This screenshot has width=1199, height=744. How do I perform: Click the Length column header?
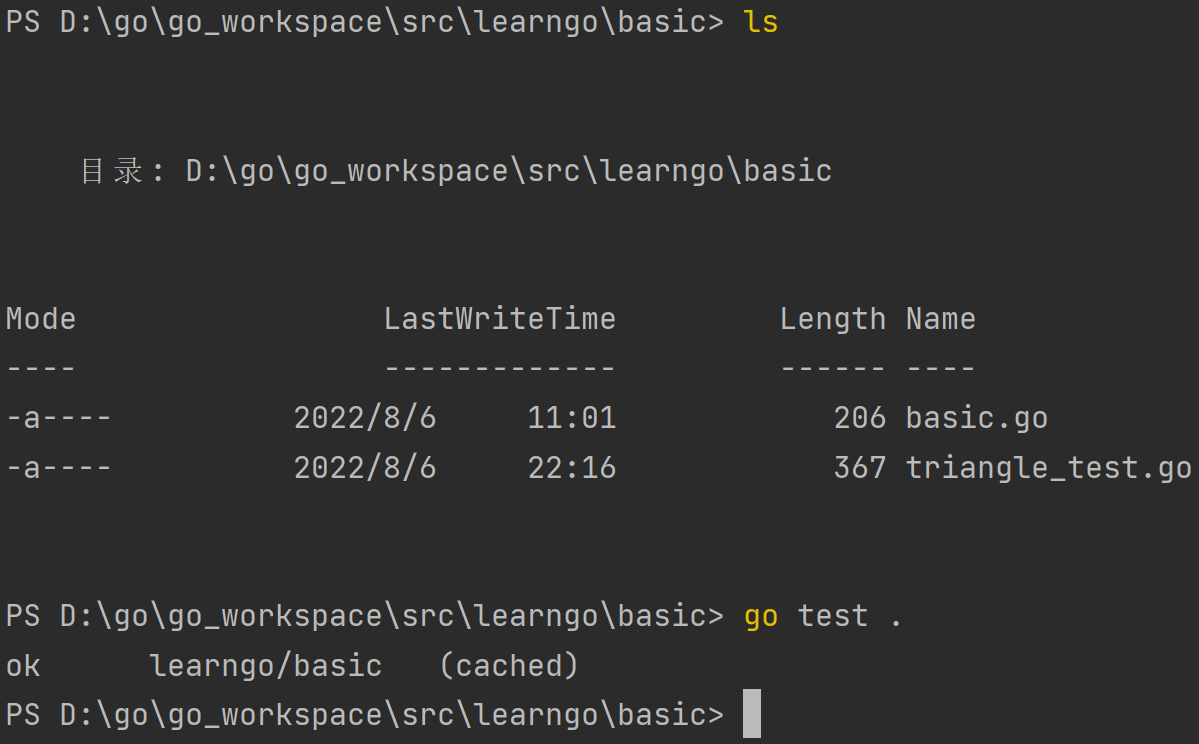832,319
